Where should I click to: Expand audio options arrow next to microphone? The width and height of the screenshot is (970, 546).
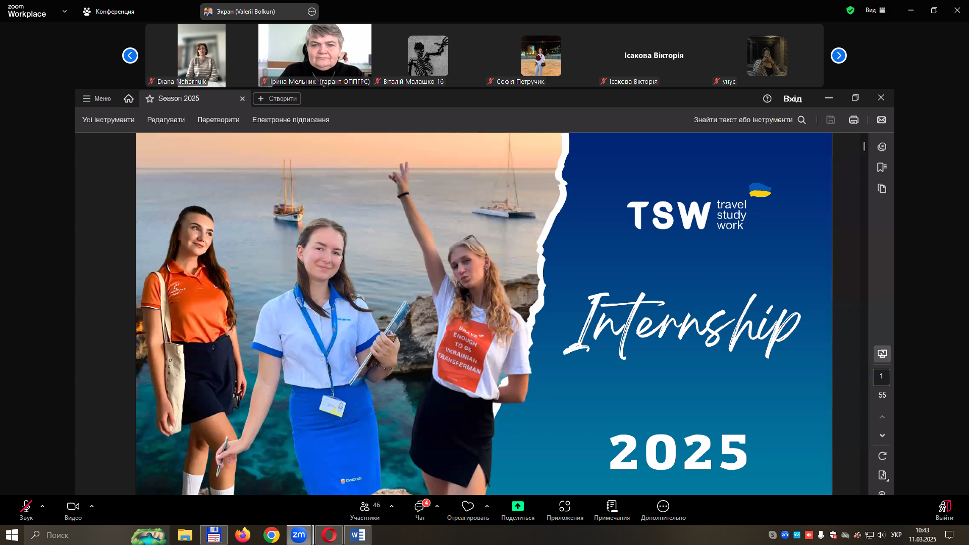click(42, 506)
